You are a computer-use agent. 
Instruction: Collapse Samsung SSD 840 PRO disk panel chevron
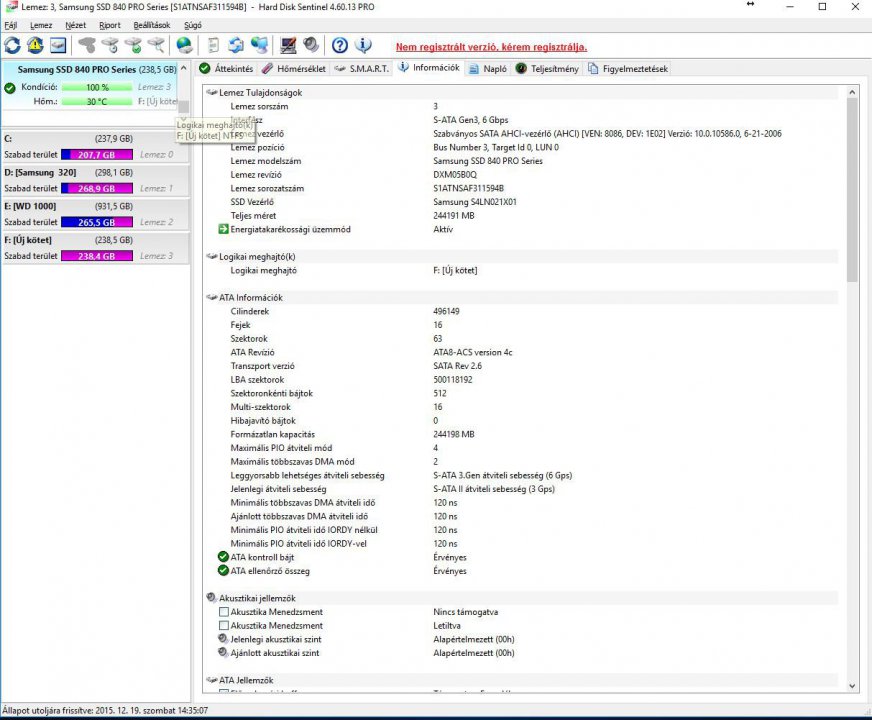pos(184,68)
